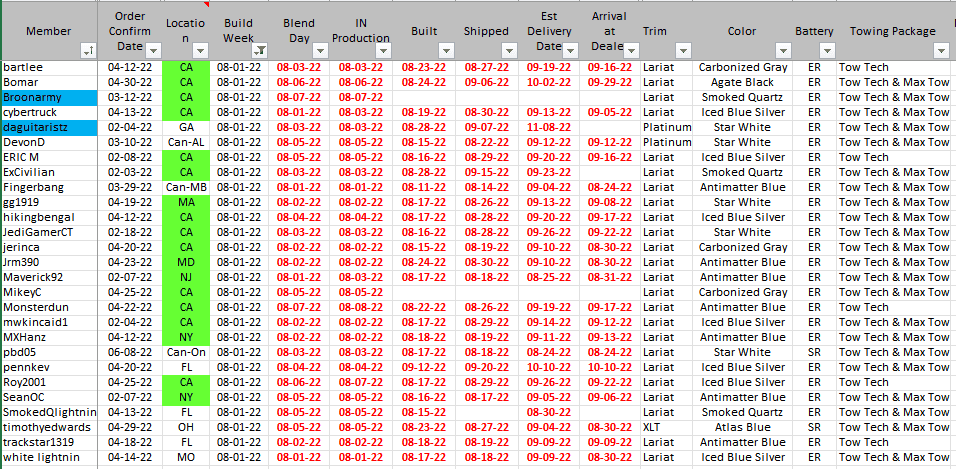Open the active Build Week filter button
The height and width of the screenshot is (469, 956).
coord(259,50)
